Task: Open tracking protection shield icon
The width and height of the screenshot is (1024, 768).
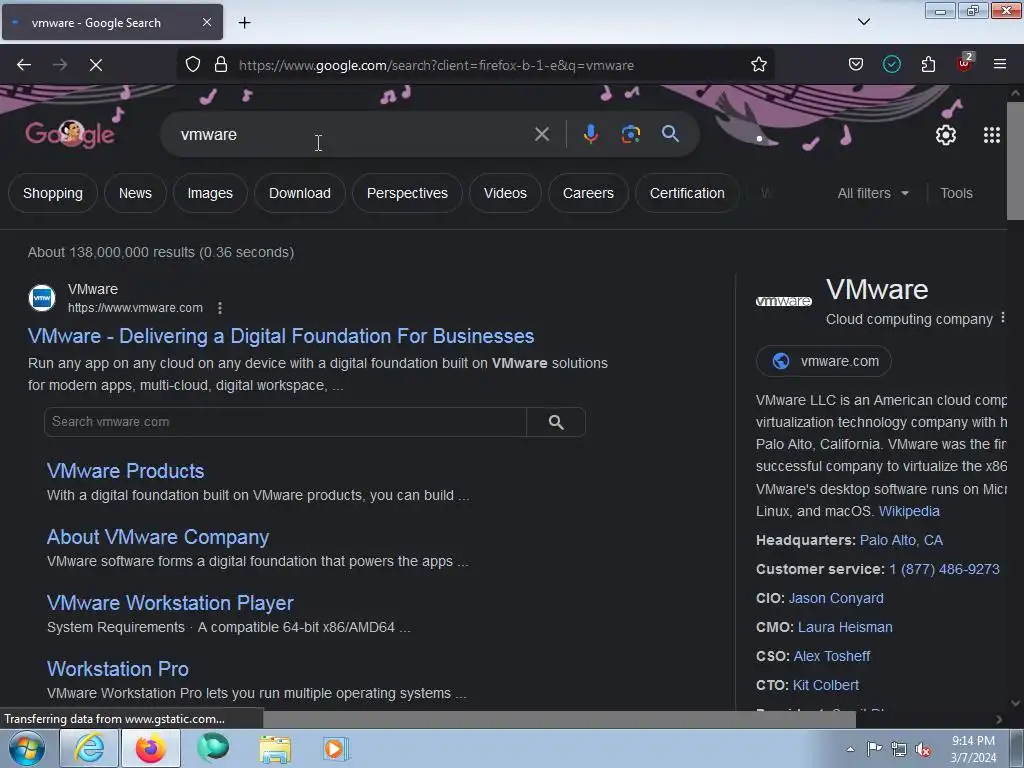Action: (193, 65)
